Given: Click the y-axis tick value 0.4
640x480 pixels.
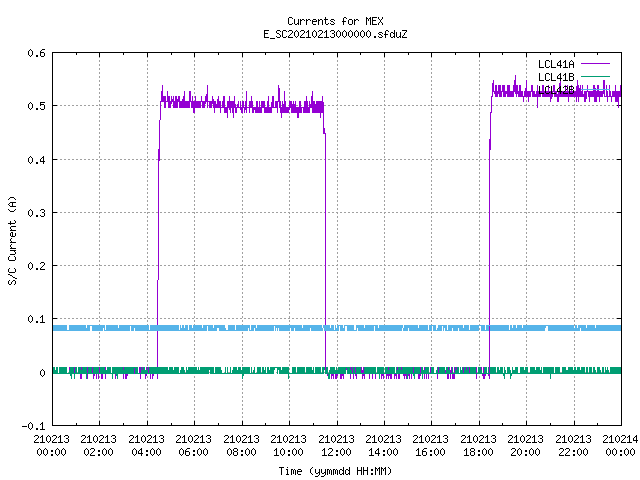Looking at the screenshot, I should [36, 160].
